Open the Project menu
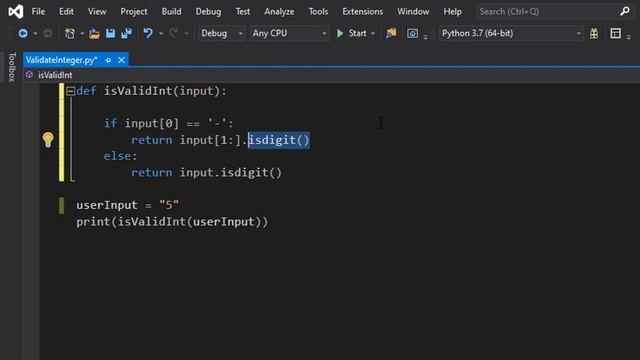 point(134,11)
